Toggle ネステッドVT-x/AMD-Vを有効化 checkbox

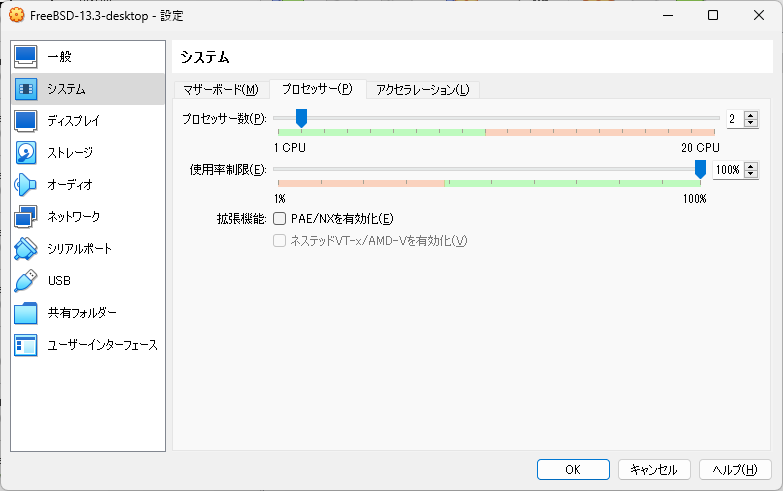[280, 241]
